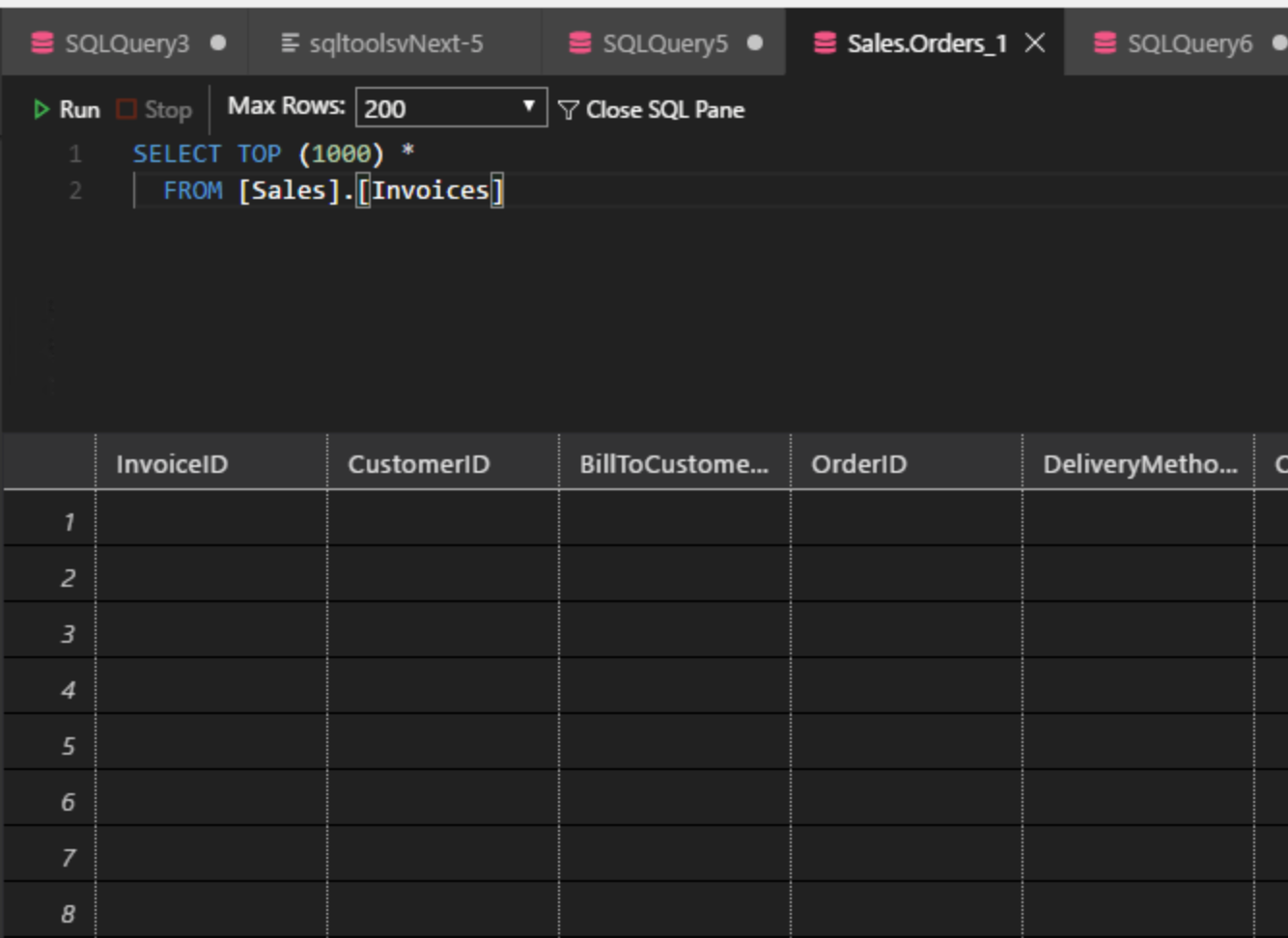Click the filter icon beside Close SQL Pane
Screen dimensions: 1288x938
tap(570, 110)
